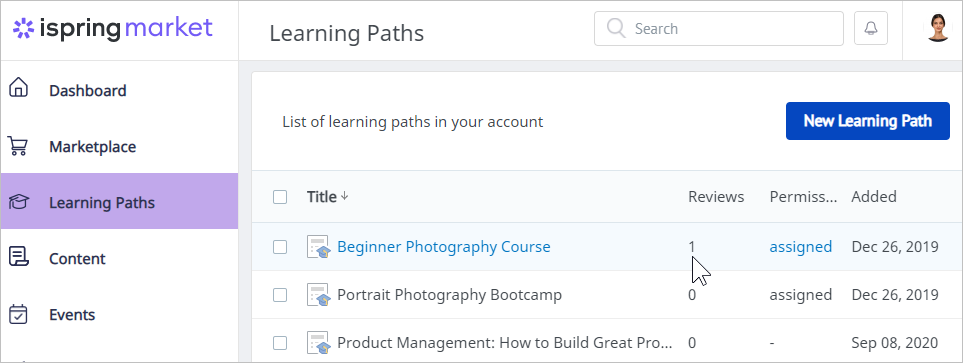963x363 pixels.
Task: Click the Reviews column header
Action: point(716,197)
